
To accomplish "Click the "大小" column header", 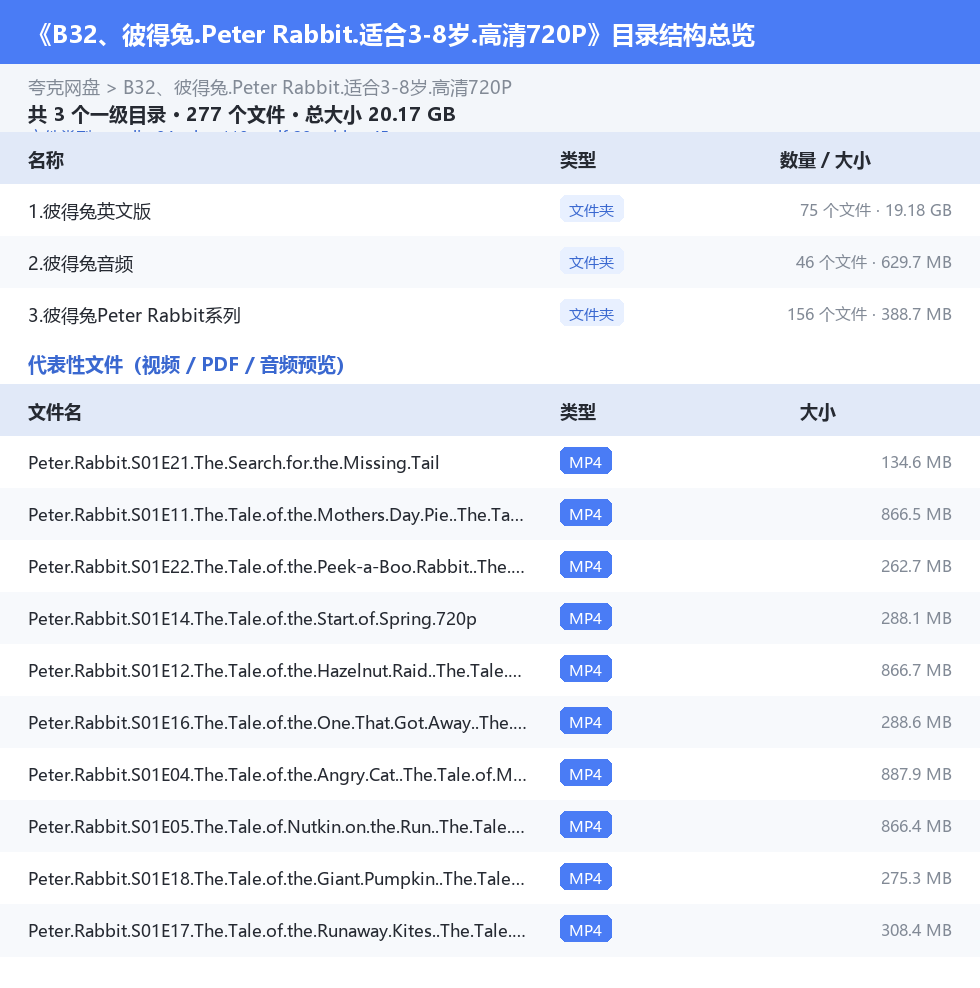I will point(817,412).
